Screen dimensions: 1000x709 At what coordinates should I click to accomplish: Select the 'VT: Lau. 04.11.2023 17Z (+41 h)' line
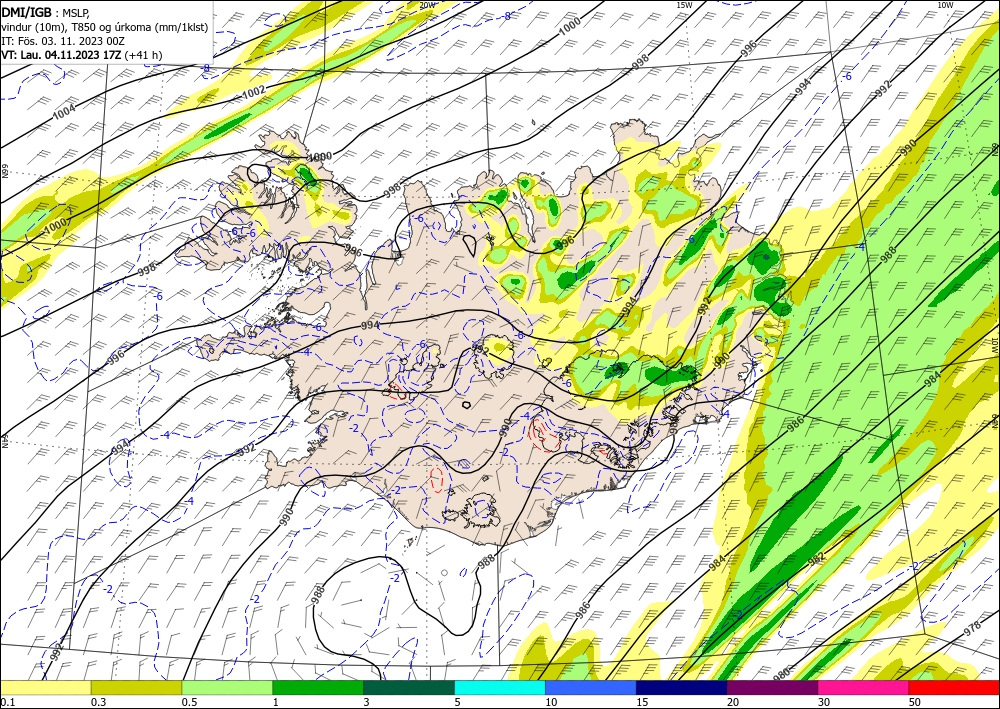(x=82, y=55)
